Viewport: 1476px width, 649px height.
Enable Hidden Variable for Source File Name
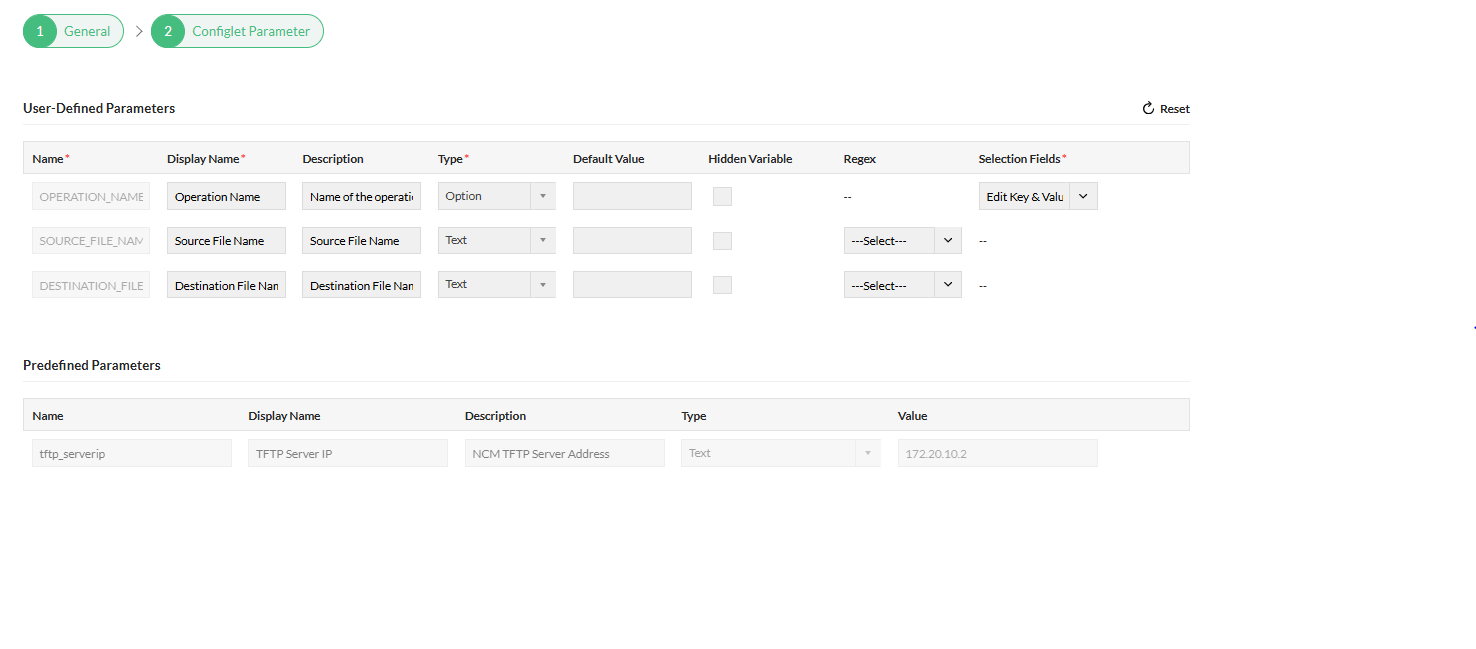click(x=722, y=241)
